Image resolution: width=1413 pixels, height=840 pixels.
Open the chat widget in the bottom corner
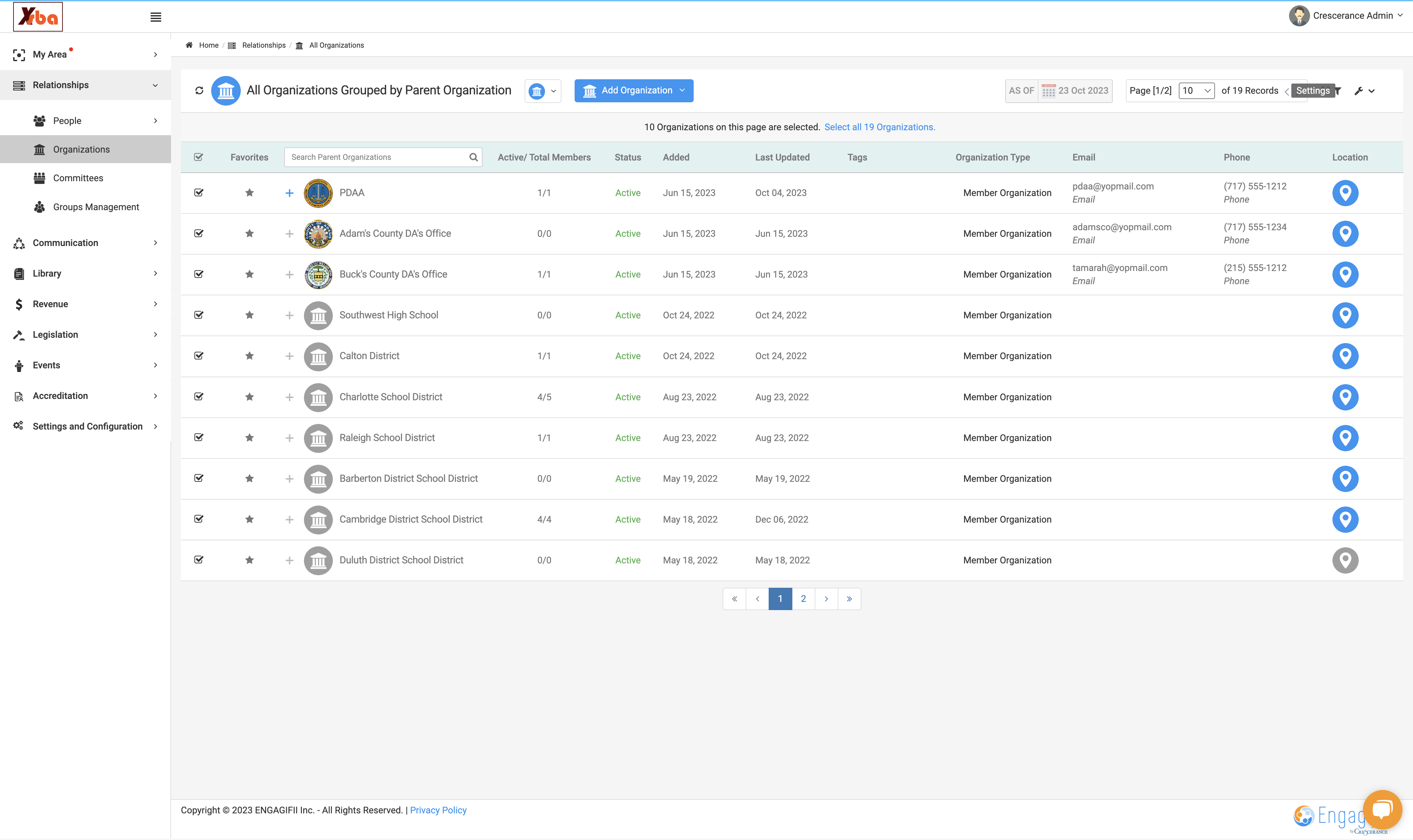click(1382, 809)
